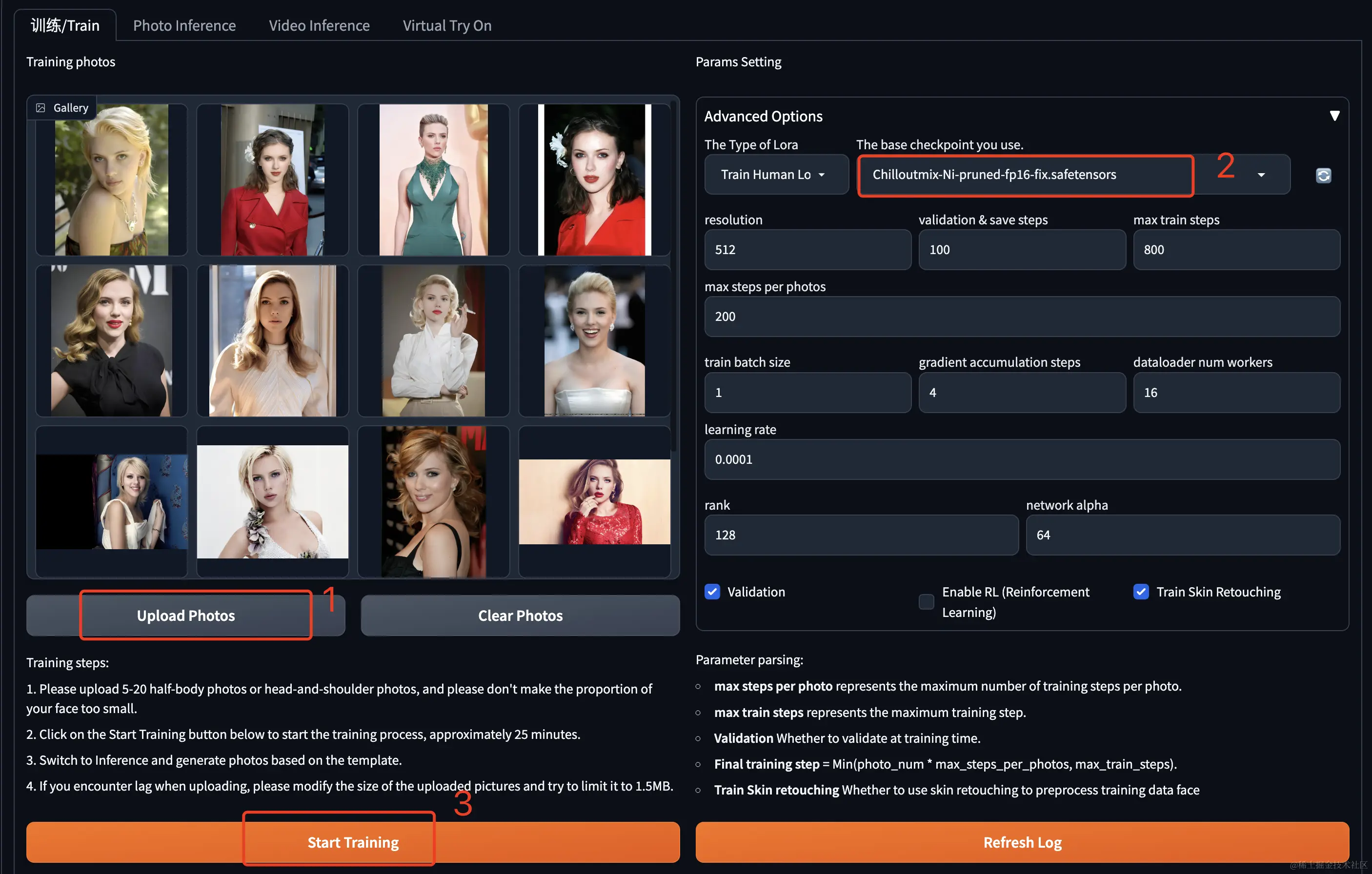Click the refresh checkpoint list icon
The width and height of the screenshot is (1372, 874).
1323,175
